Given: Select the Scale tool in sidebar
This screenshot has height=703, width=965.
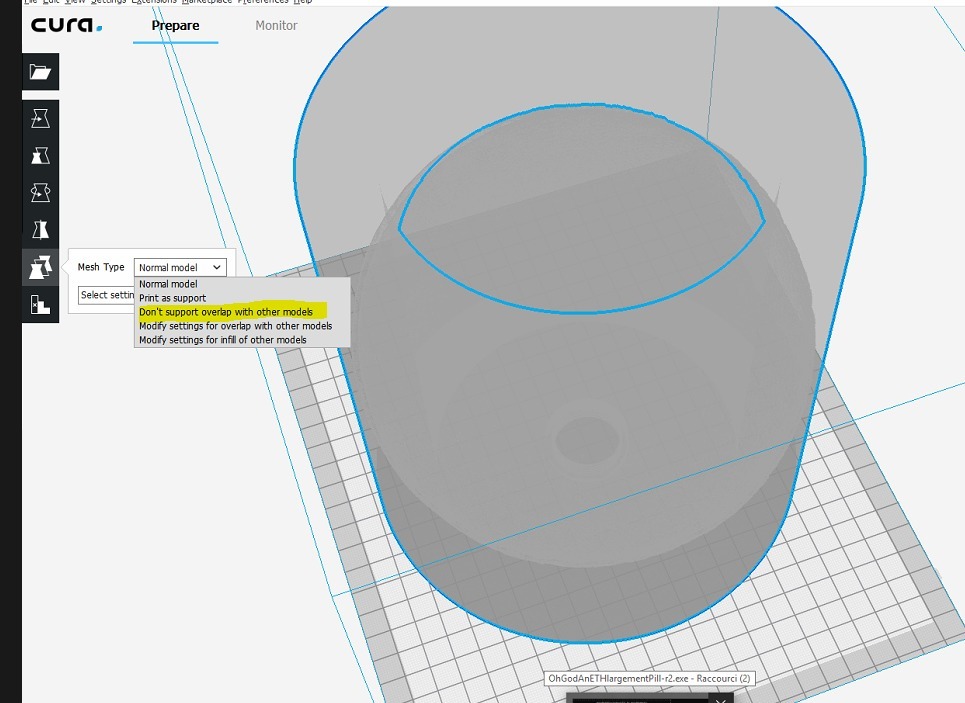Looking at the screenshot, I should 40,156.
